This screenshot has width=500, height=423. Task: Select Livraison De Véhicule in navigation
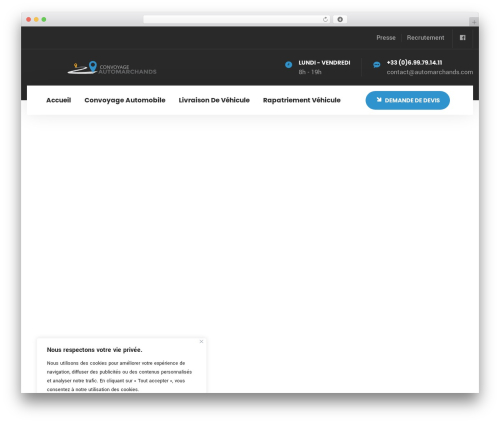pyautogui.click(x=214, y=100)
